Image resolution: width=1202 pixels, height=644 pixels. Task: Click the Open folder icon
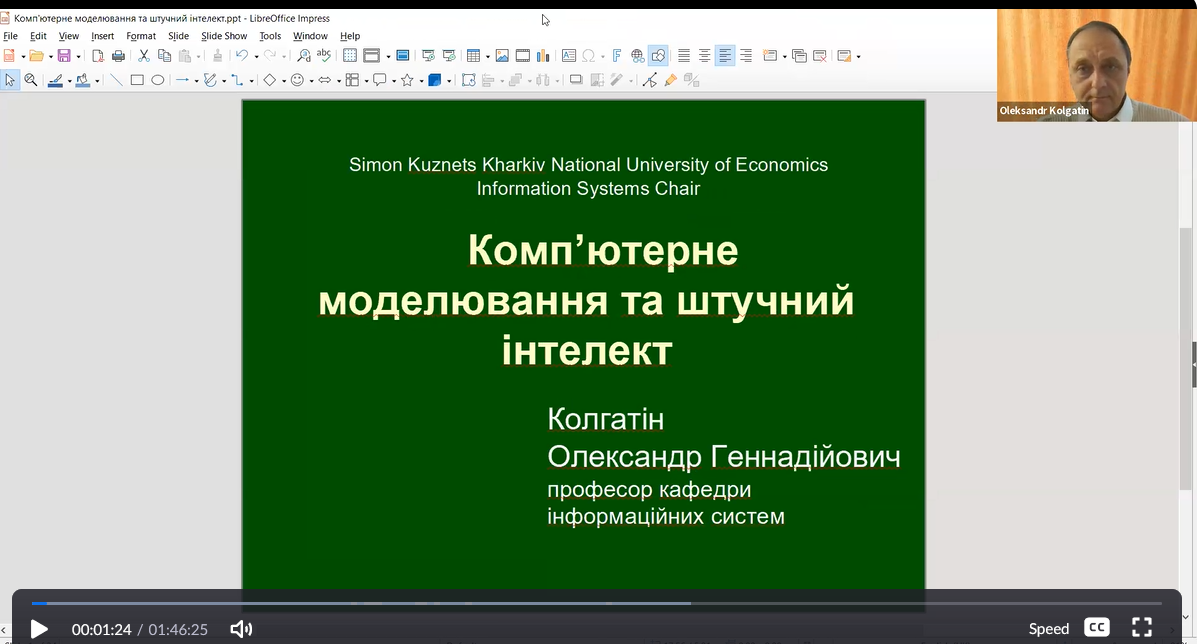tap(36, 56)
